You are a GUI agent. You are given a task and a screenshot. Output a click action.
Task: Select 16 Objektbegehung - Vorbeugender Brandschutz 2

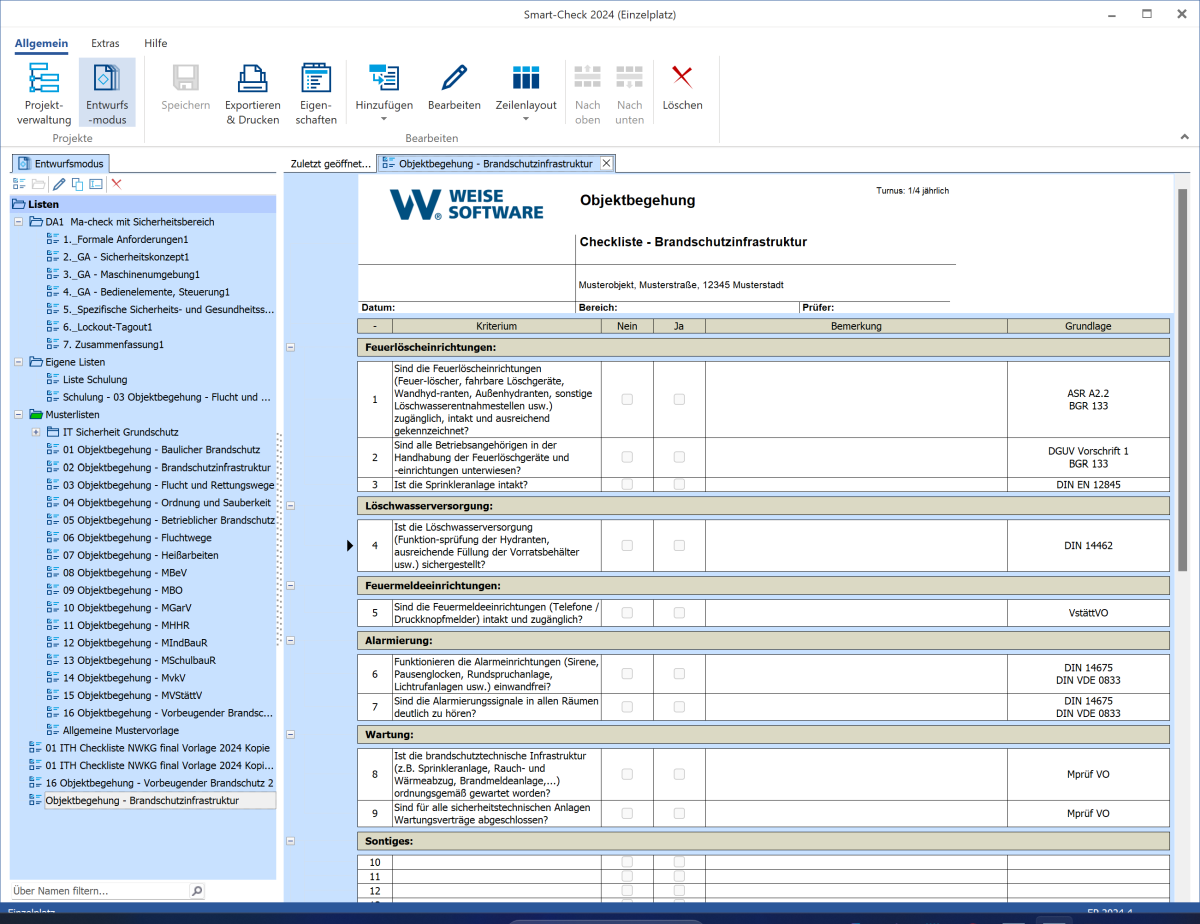159,782
